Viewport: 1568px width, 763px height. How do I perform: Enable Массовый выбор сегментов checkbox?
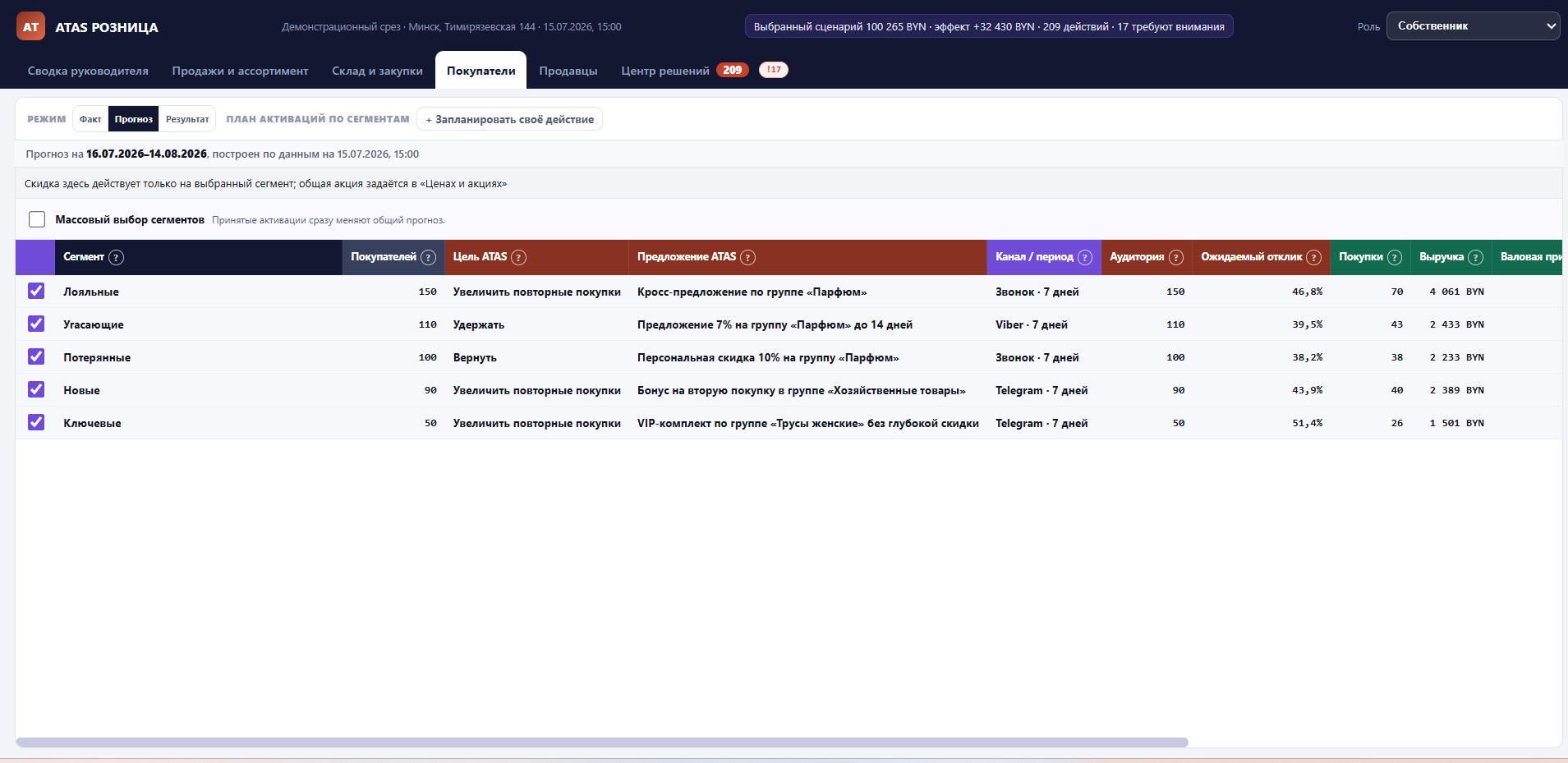click(37, 219)
